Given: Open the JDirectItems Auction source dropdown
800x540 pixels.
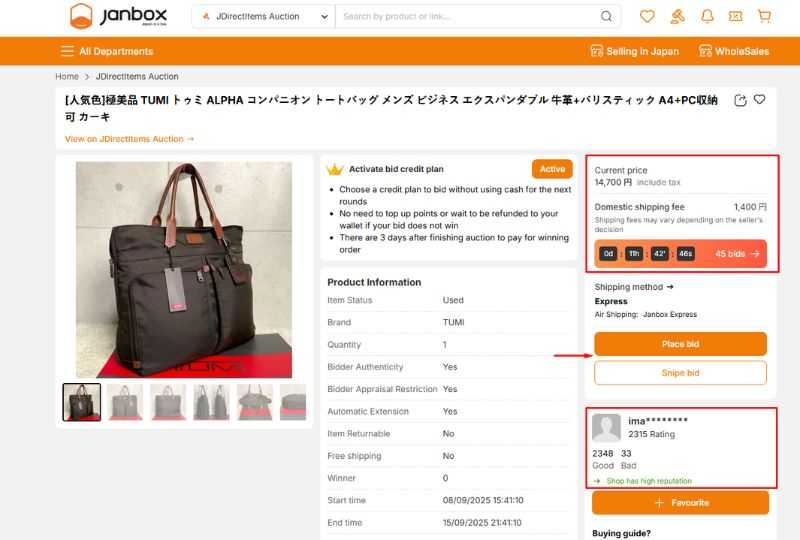Looking at the screenshot, I should (264, 16).
